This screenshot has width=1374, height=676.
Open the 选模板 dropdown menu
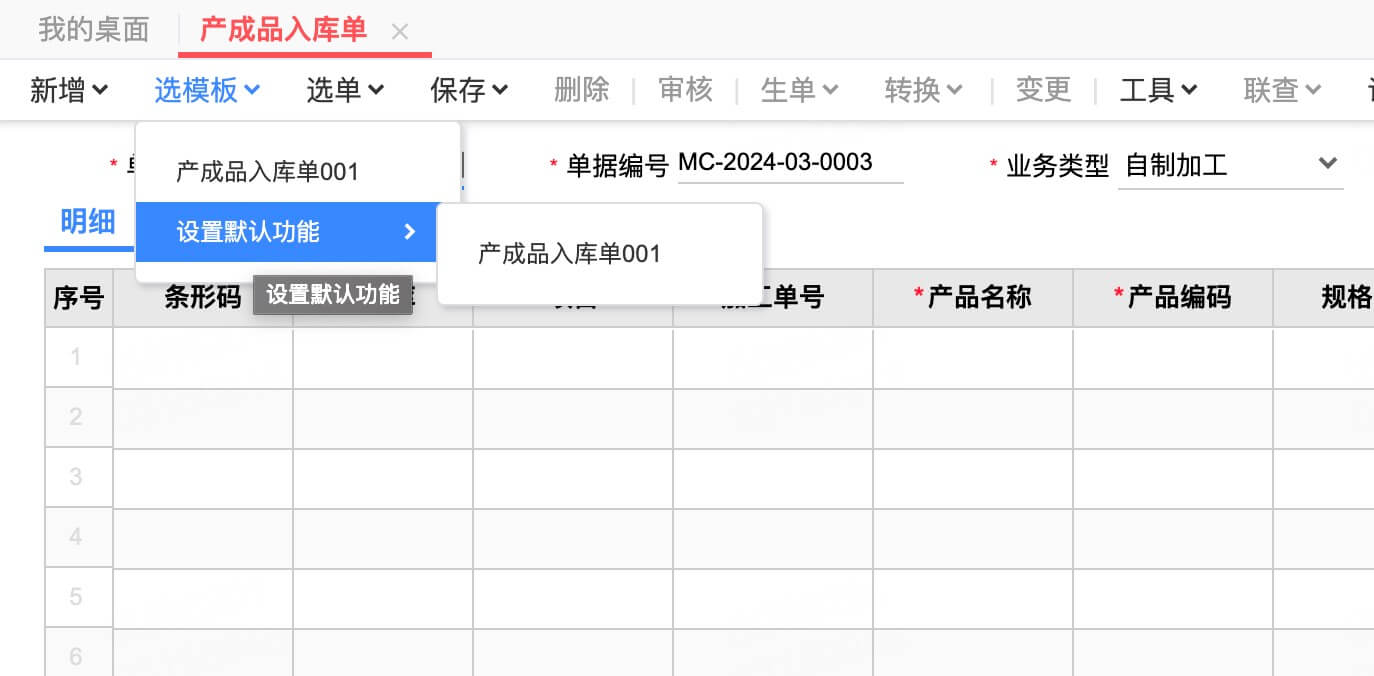click(207, 90)
